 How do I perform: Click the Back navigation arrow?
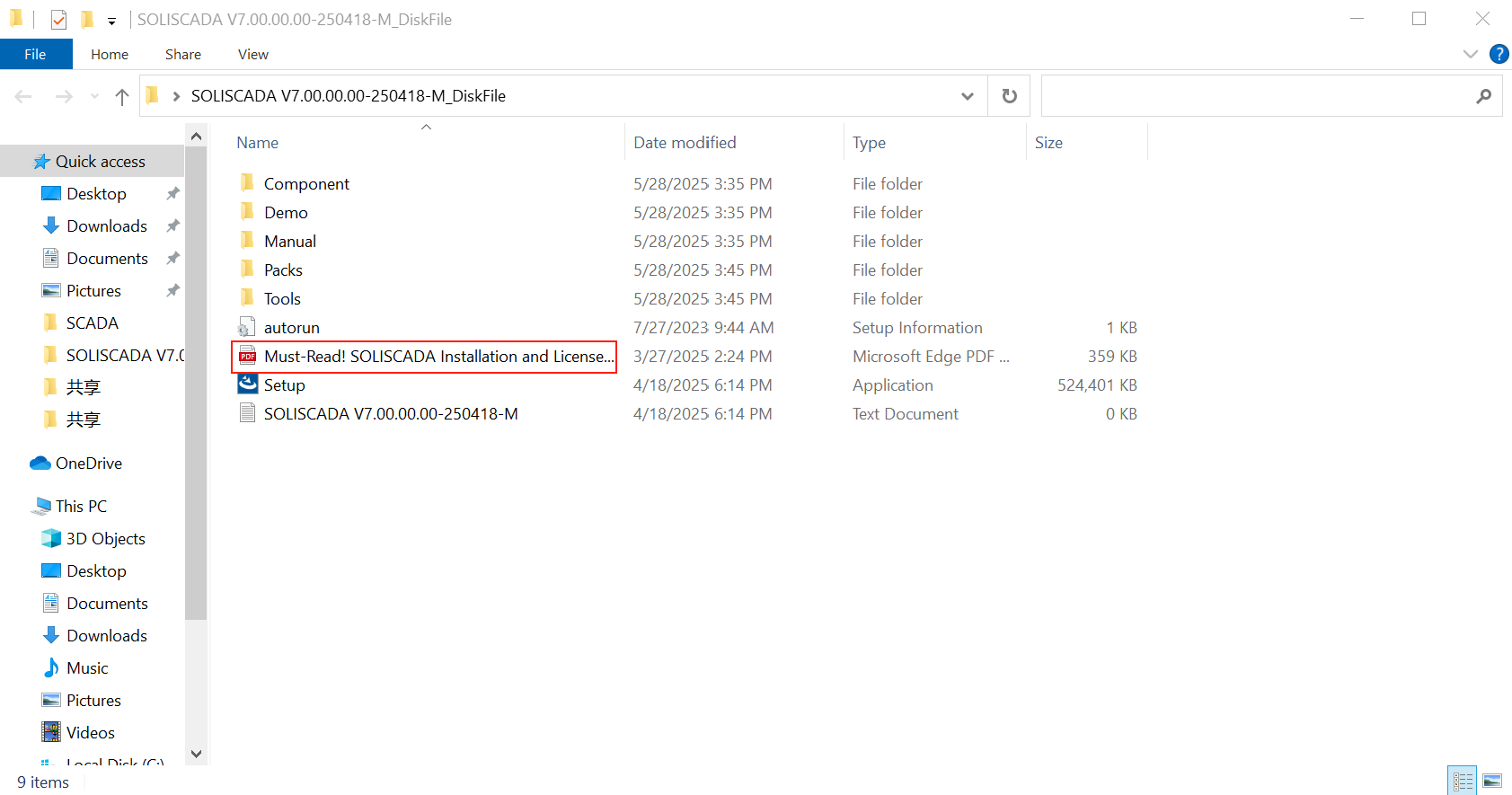(x=23, y=96)
